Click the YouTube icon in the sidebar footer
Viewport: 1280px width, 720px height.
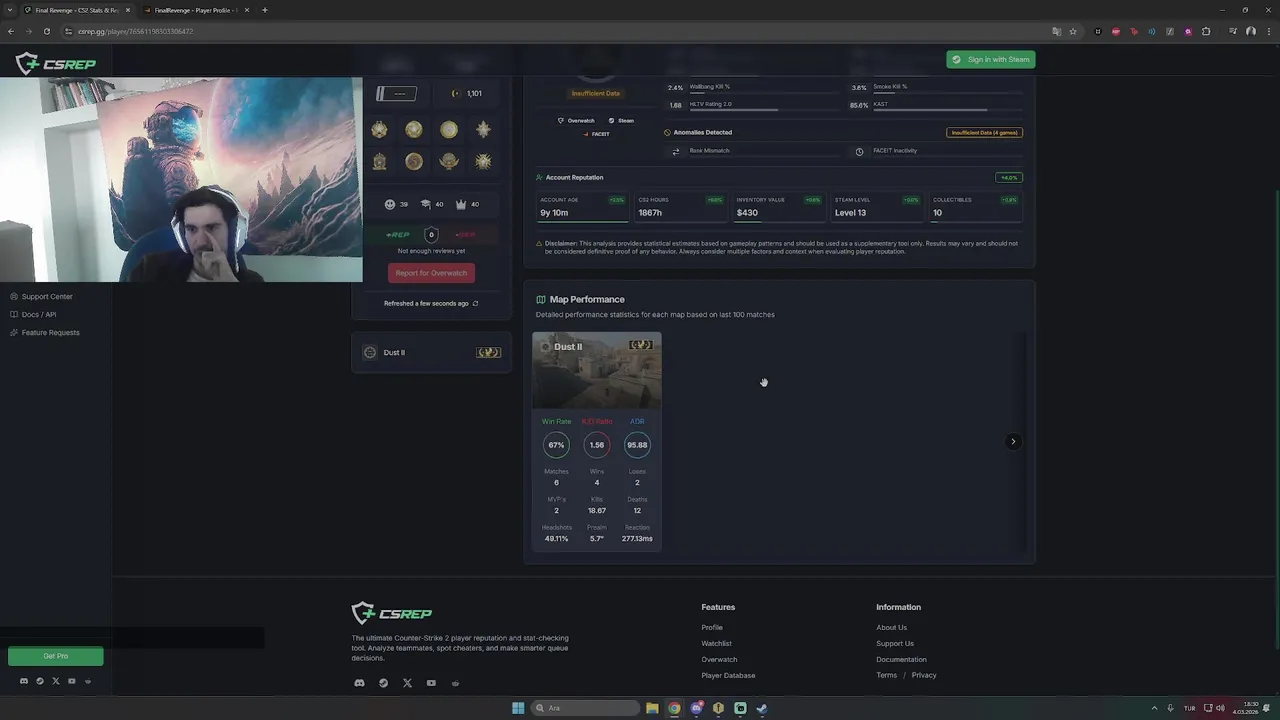pyautogui.click(x=72, y=681)
